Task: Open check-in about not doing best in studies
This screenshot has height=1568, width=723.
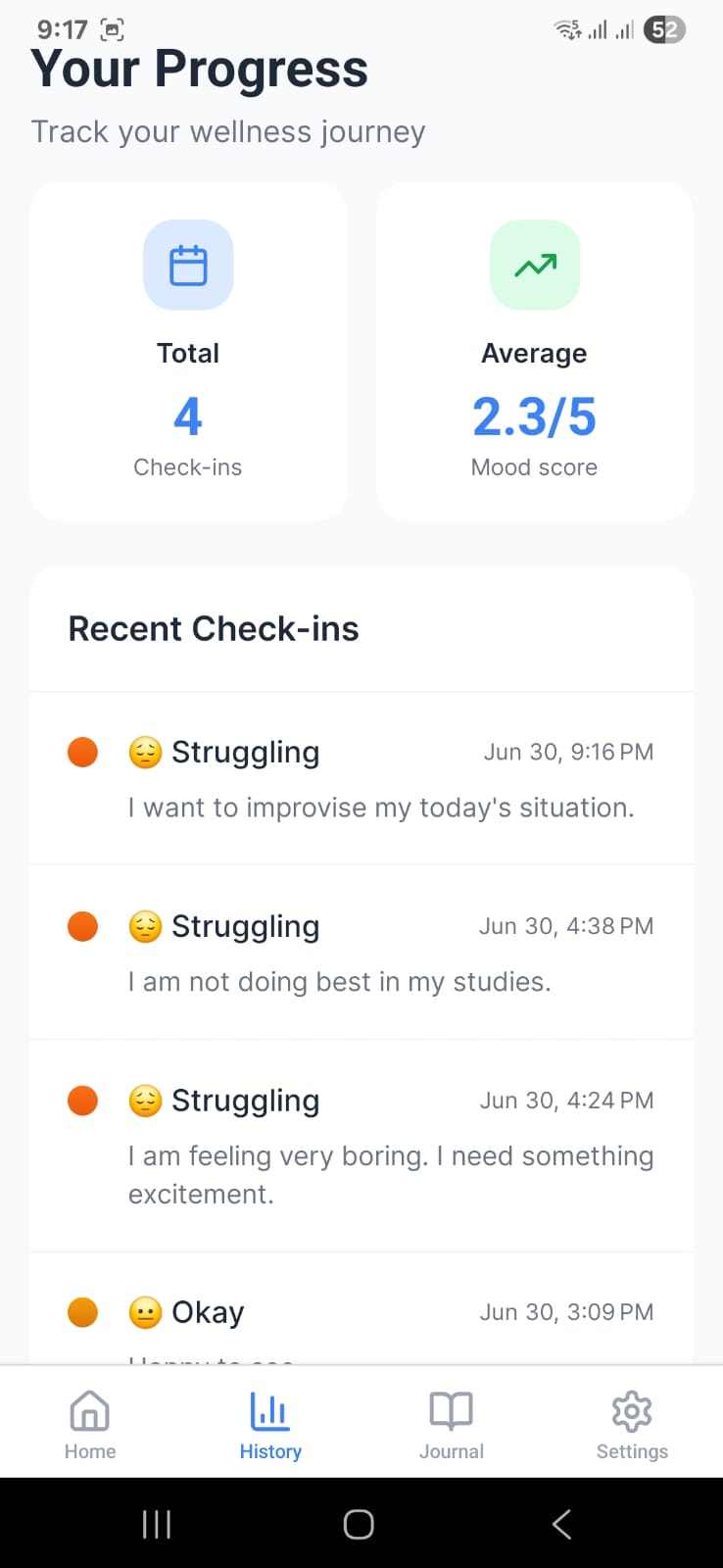Action: (x=361, y=953)
